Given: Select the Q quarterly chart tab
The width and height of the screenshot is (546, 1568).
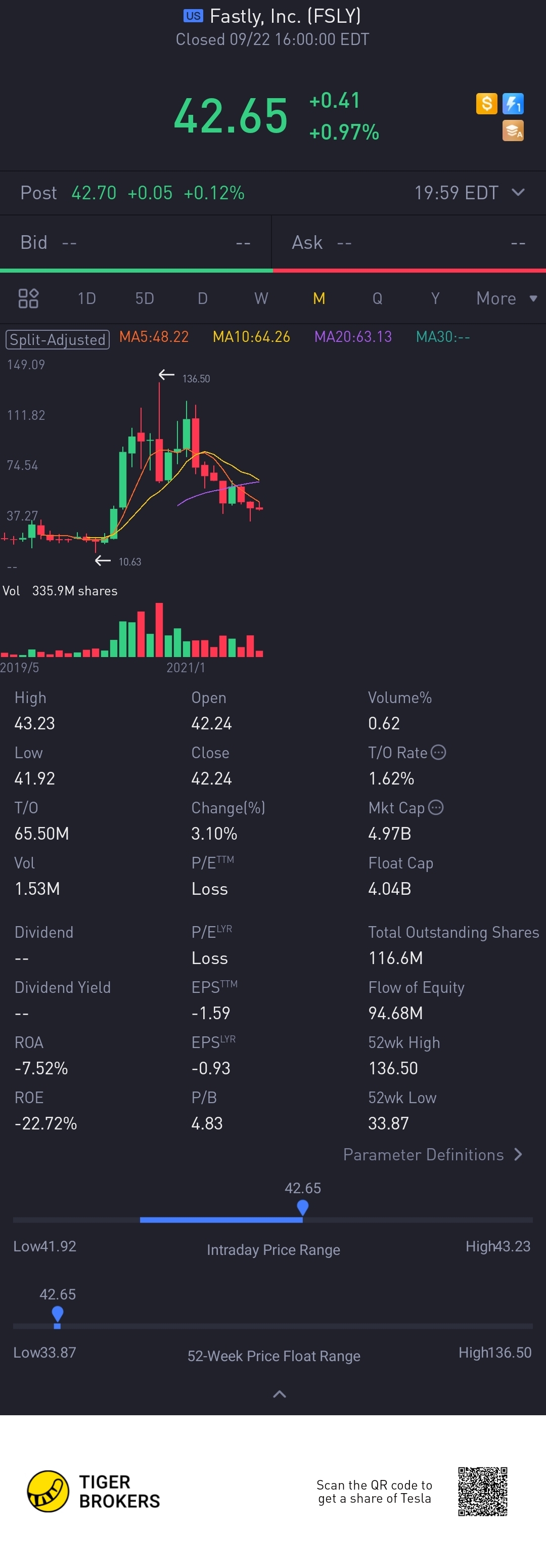Looking at the screenshot, I should click(377, 298).
